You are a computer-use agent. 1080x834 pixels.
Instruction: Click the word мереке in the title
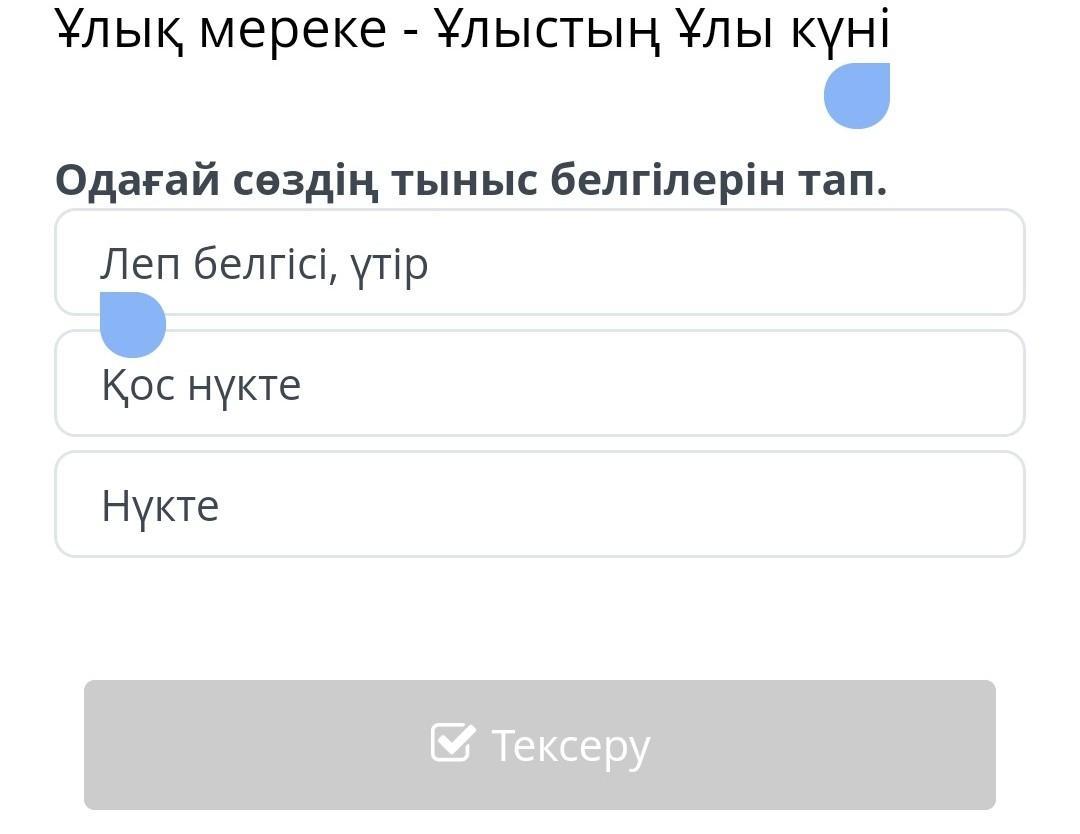(293, 32)
